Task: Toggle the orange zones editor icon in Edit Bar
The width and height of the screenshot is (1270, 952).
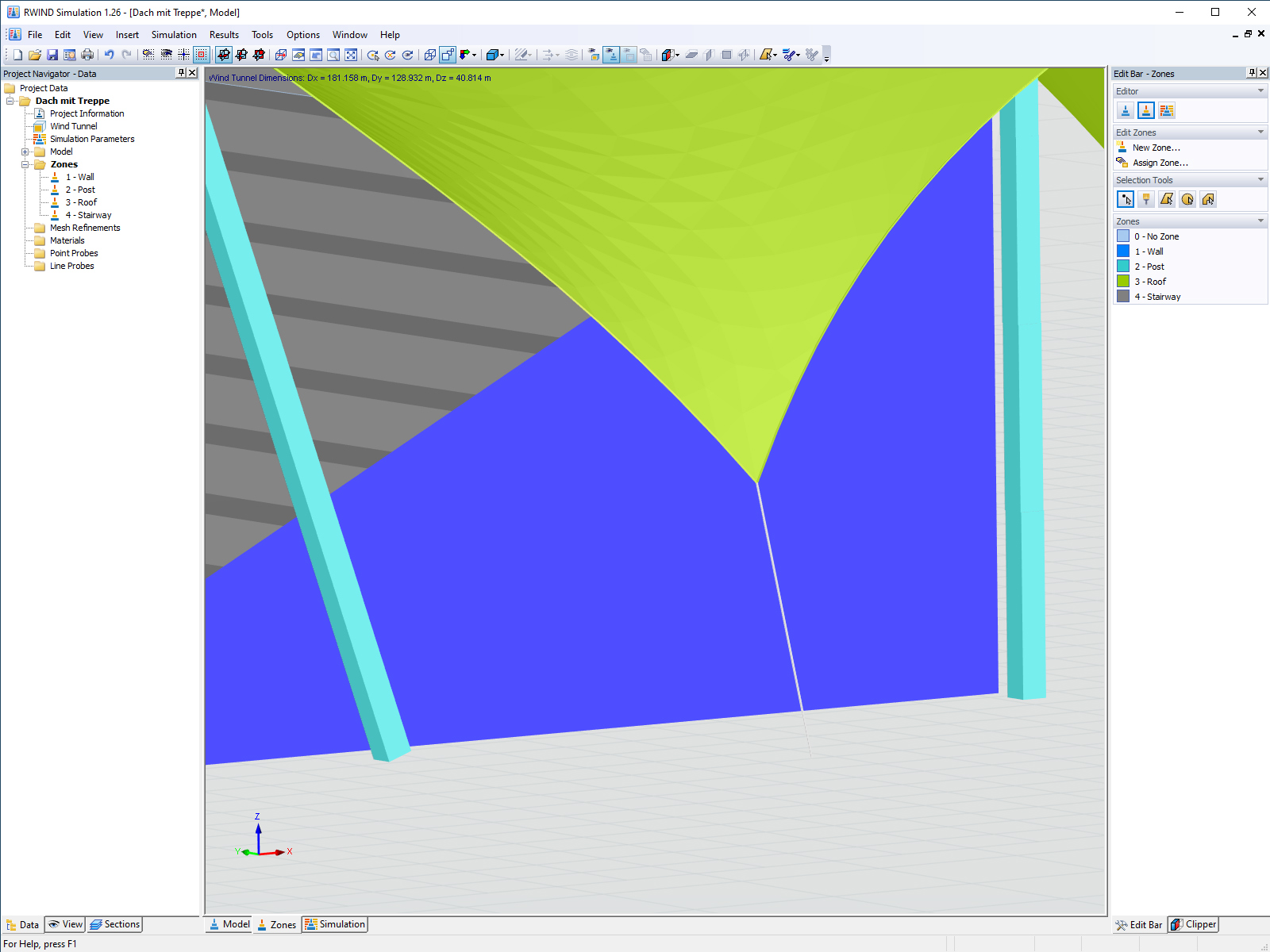Action: (1145, 111)
